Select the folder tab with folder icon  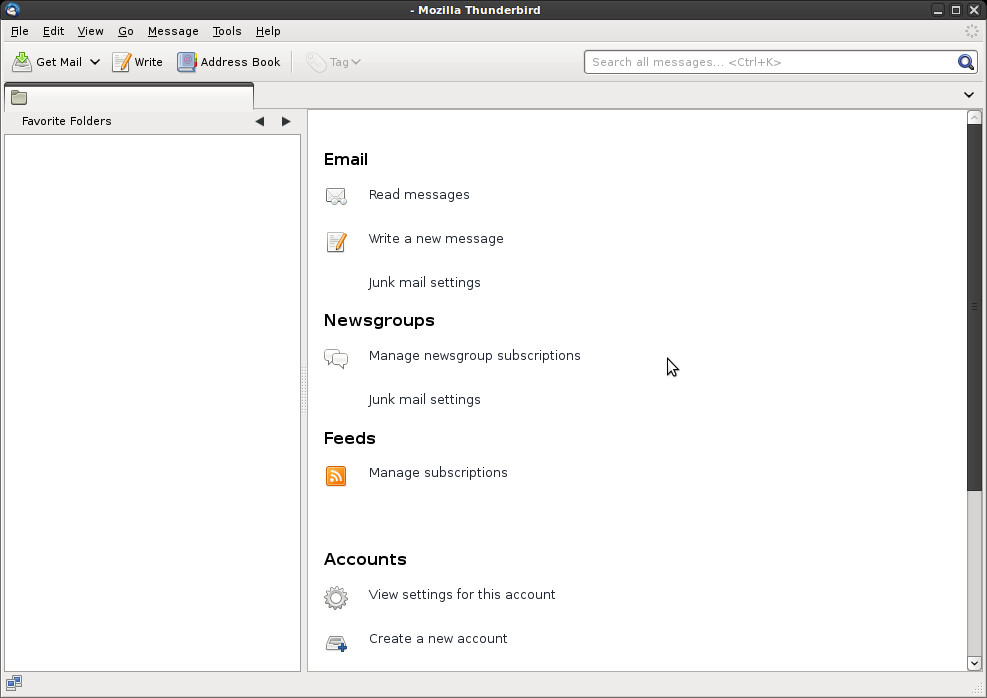tap(129, 97)
